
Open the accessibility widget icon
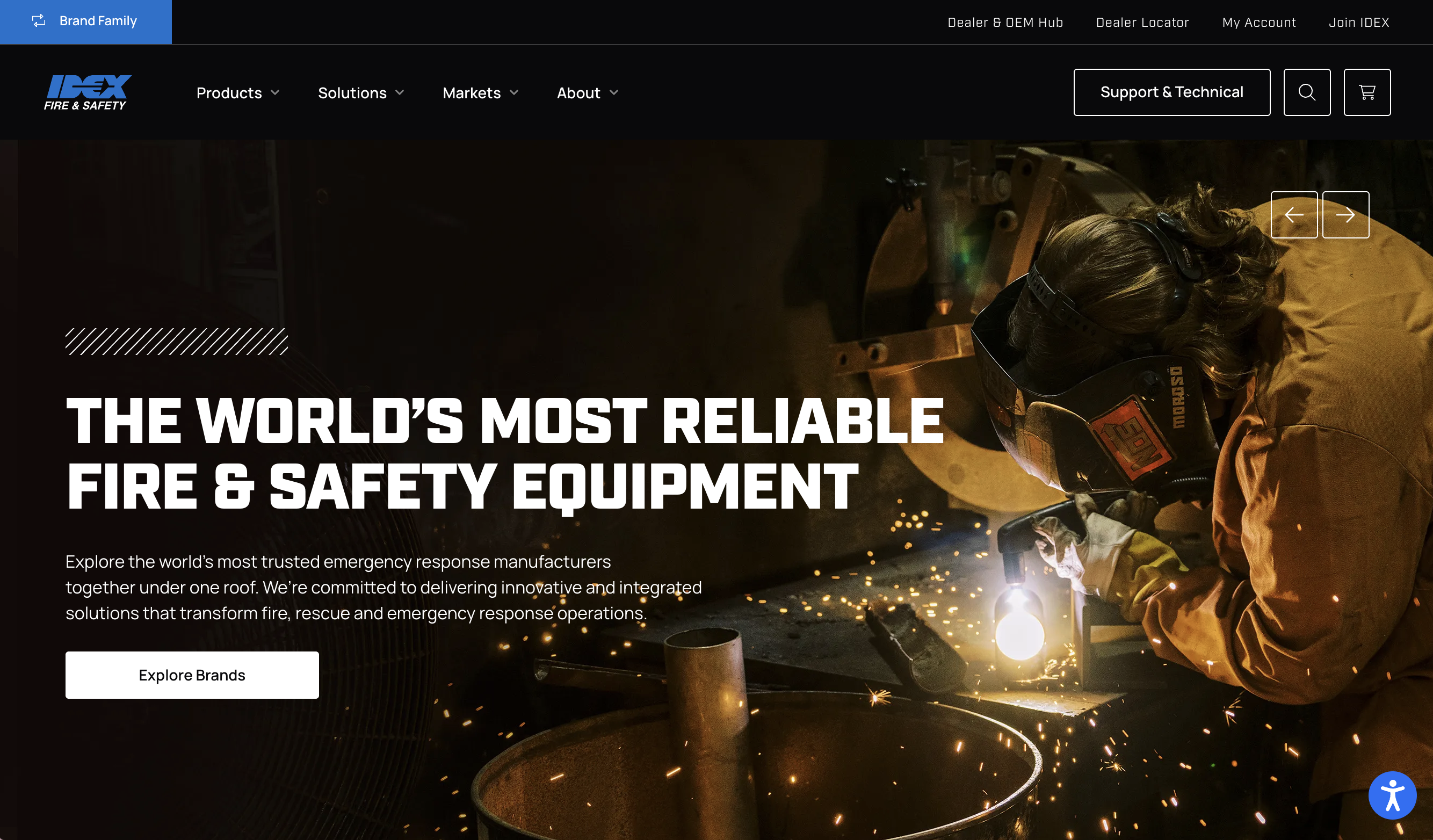click(x=1392, y=794)
